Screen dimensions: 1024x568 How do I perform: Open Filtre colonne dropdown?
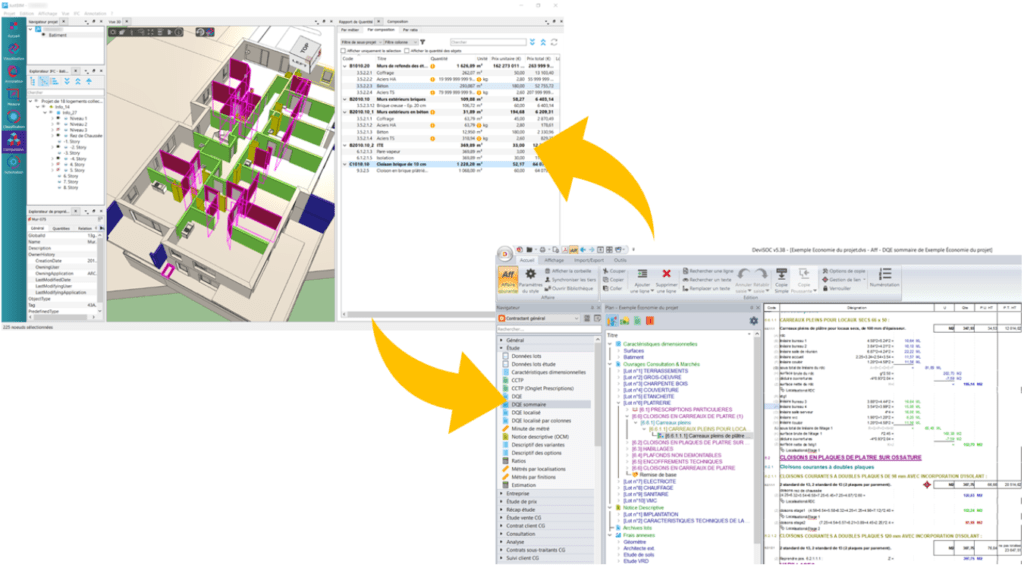pos(400,42)
